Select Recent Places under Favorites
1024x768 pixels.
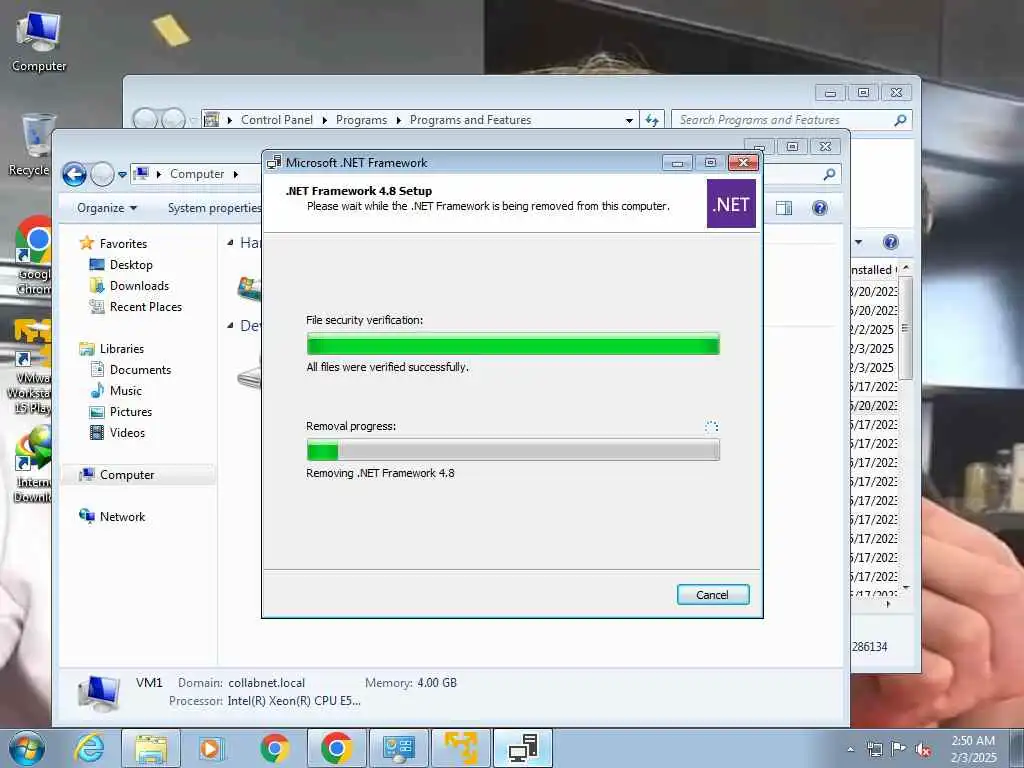[145, 306]
